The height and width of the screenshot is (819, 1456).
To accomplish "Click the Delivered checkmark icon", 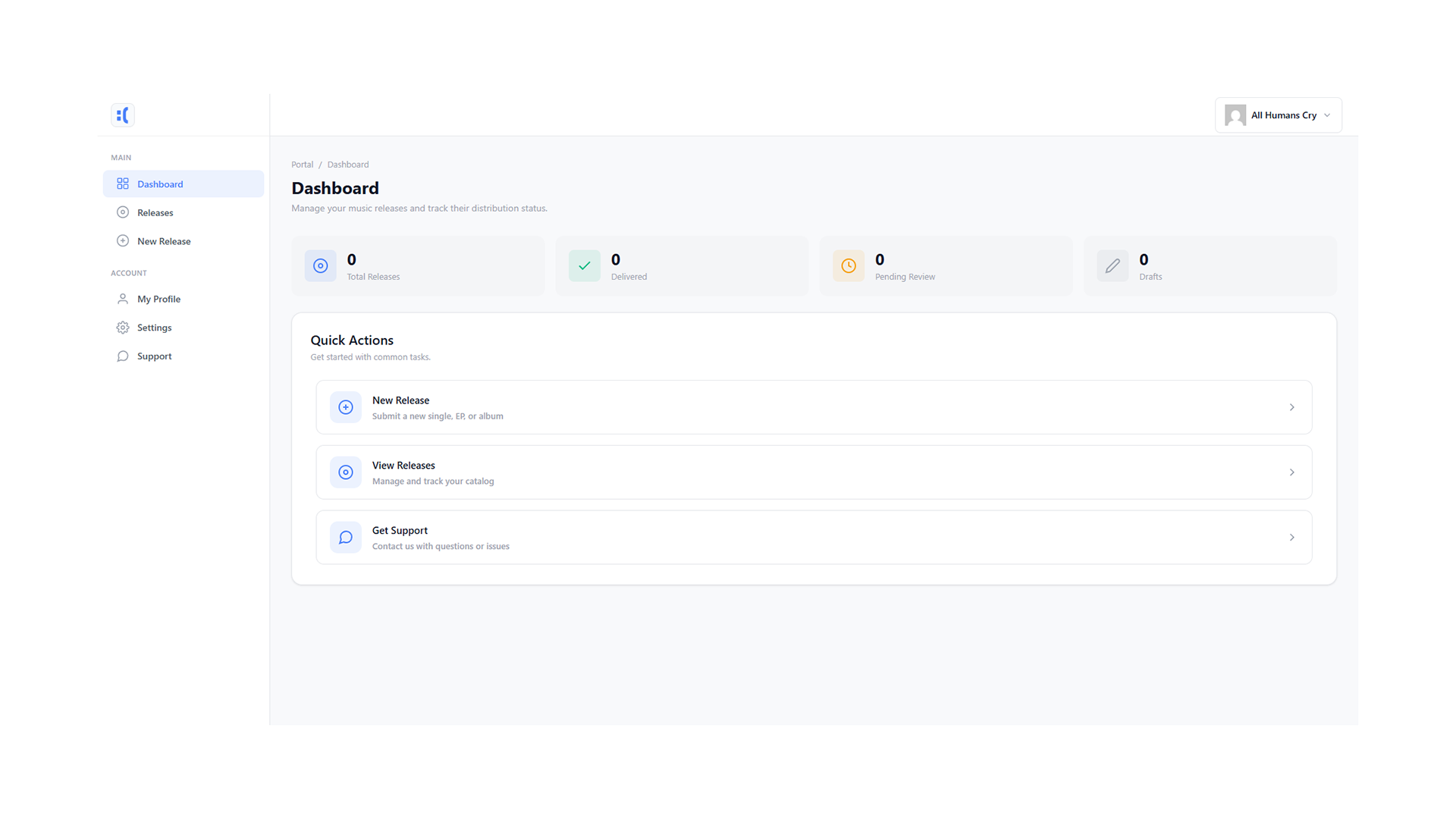I will [x=585, y=266].
